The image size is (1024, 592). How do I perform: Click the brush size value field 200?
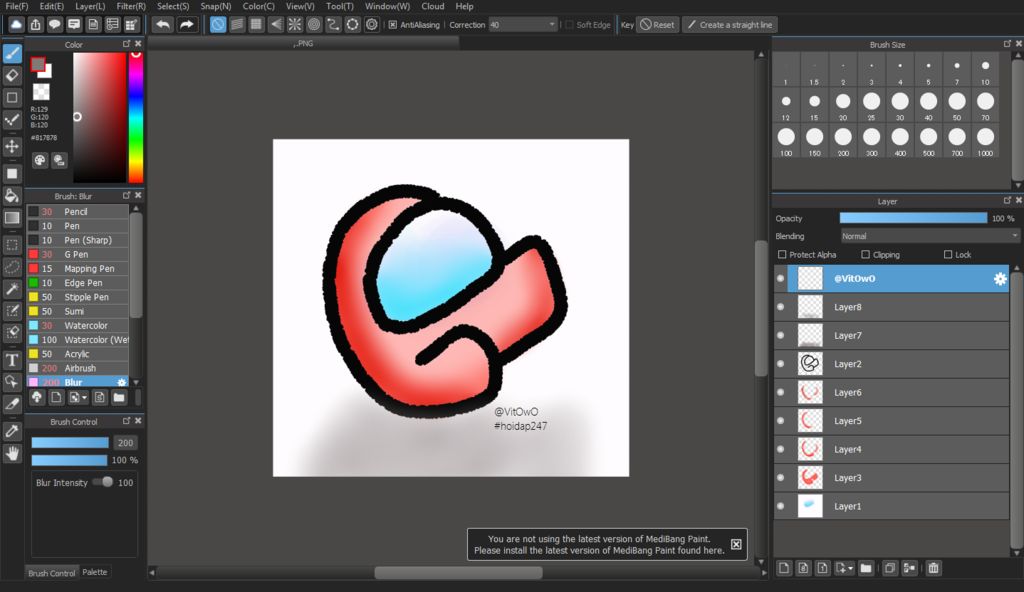125,443
